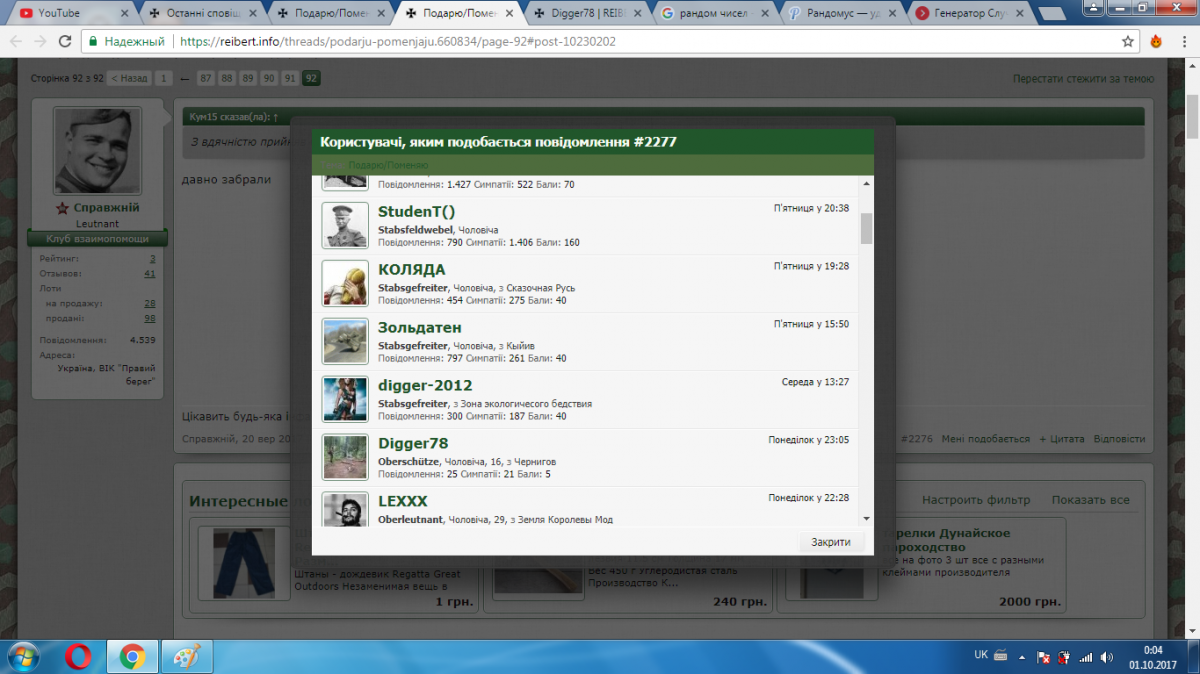
Task: Open Opera from the taskbar
Action: point(79,657)
